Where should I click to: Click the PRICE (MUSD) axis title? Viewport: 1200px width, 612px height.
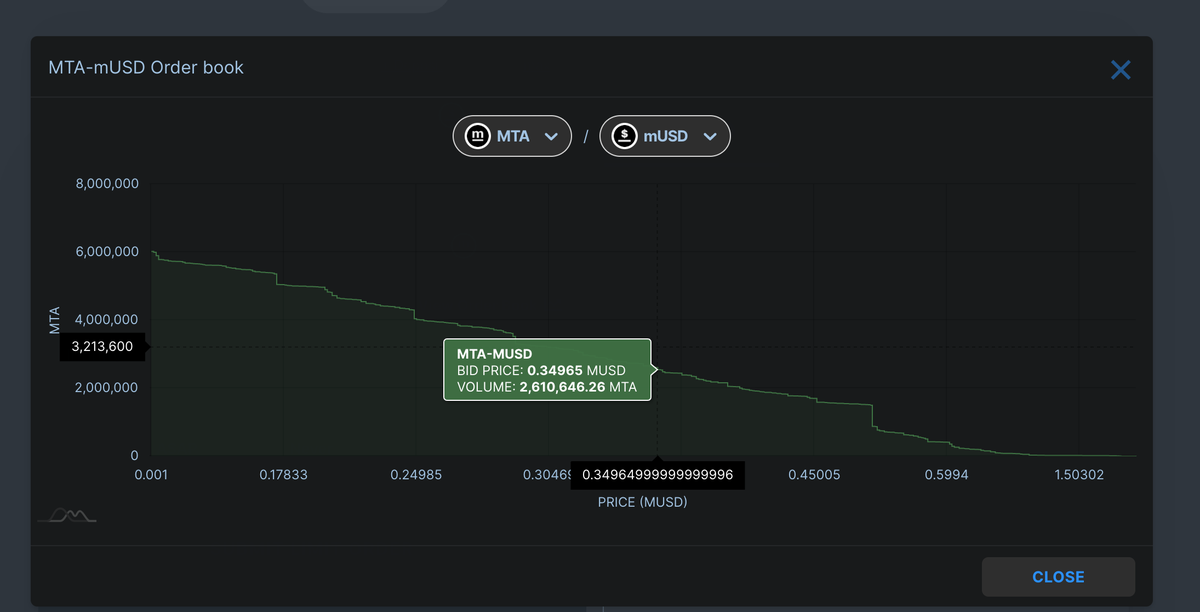[643, 501]
